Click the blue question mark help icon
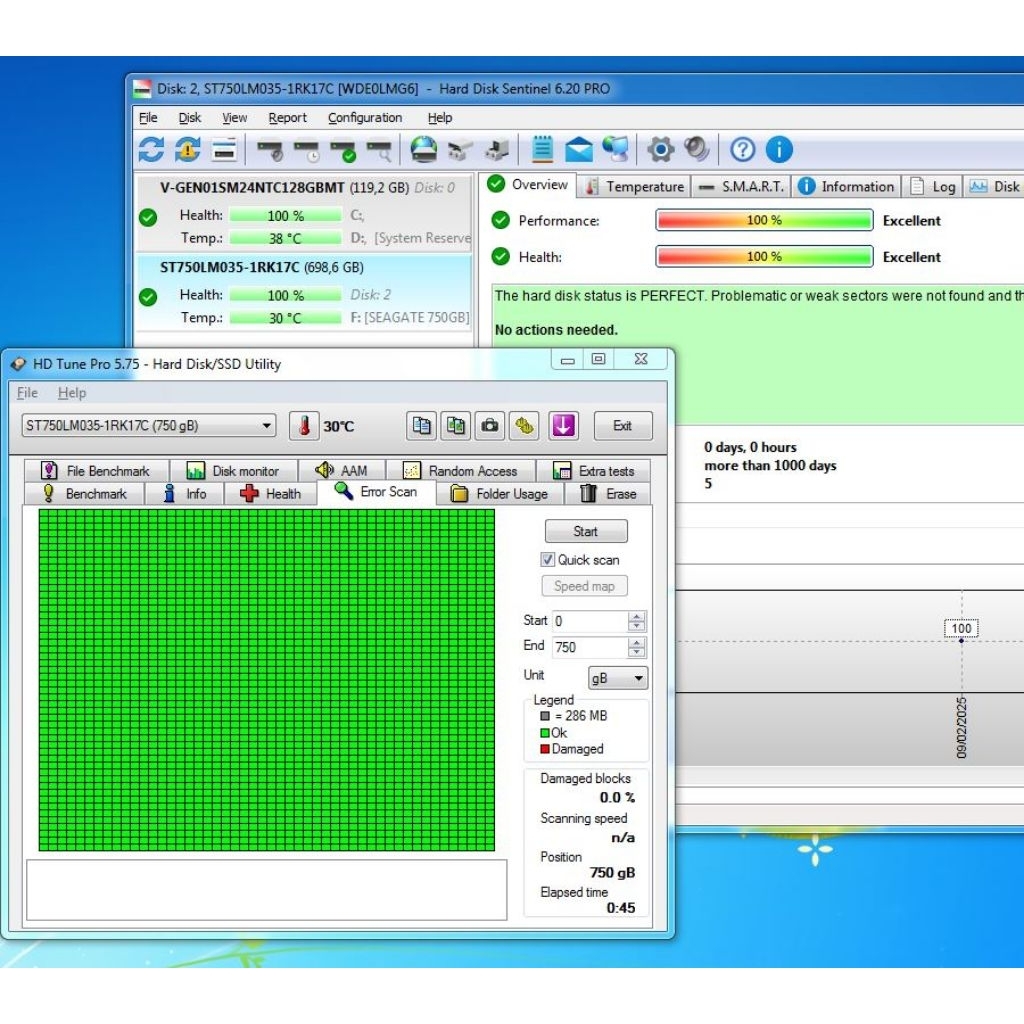Viewport: 1024px width, 1024px height. click(x=742, y=150)
